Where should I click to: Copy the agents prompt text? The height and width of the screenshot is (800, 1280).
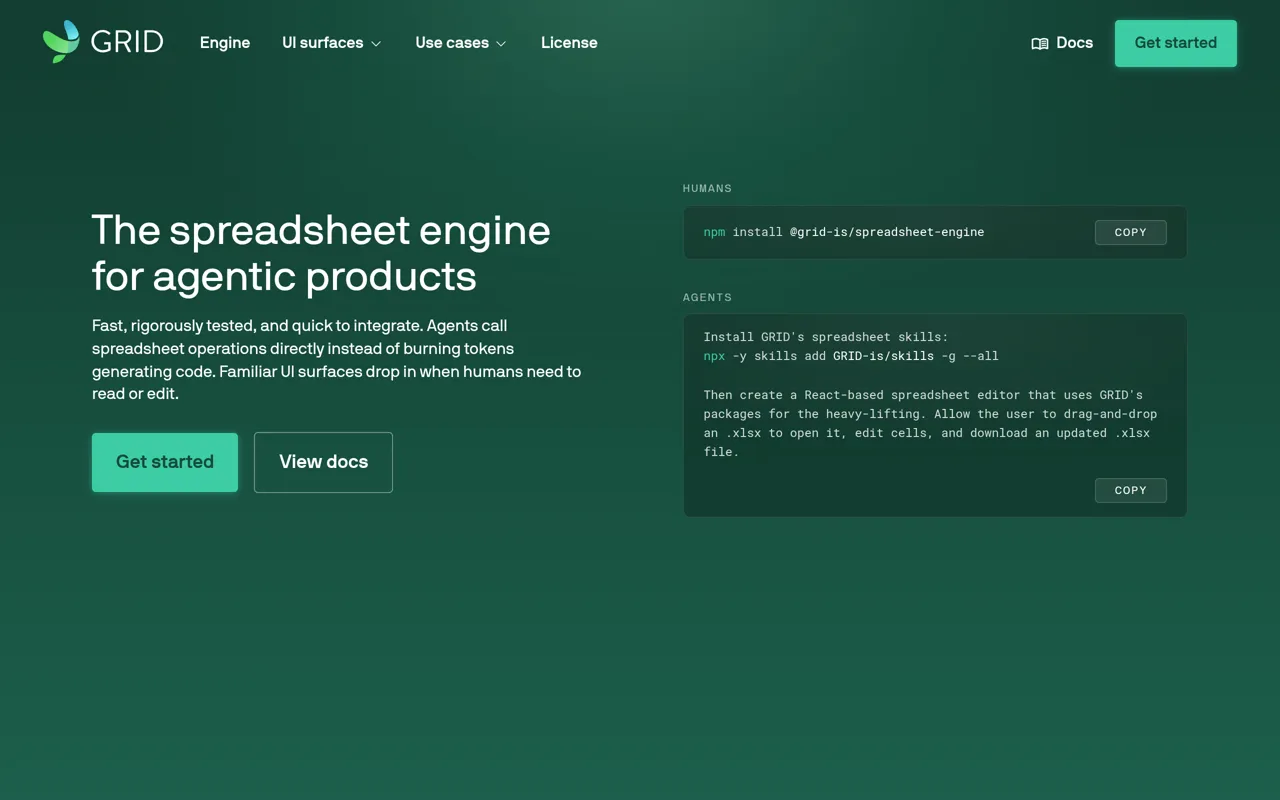(x=1131, y=490)
